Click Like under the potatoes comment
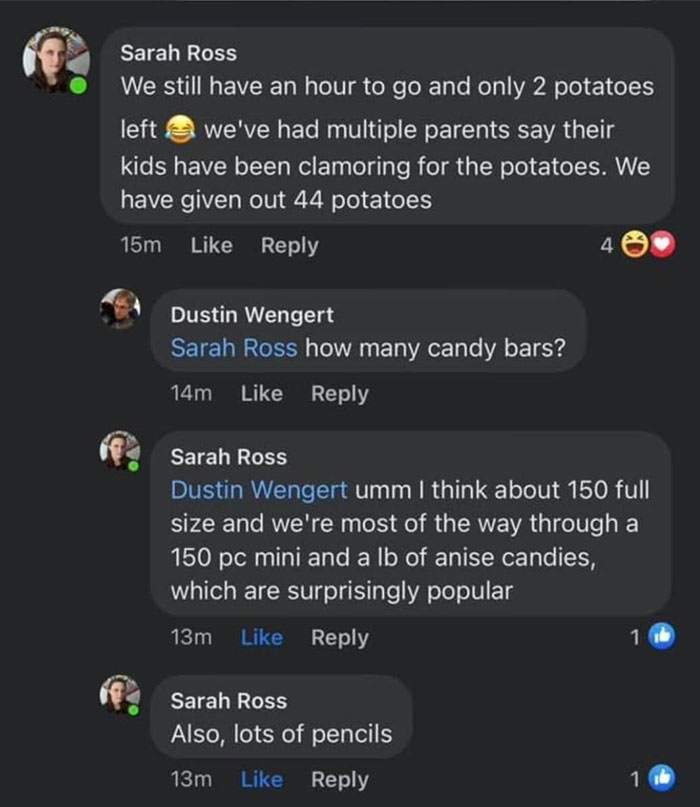This screenshot has width=700, height=807. [x=212, y=245]
